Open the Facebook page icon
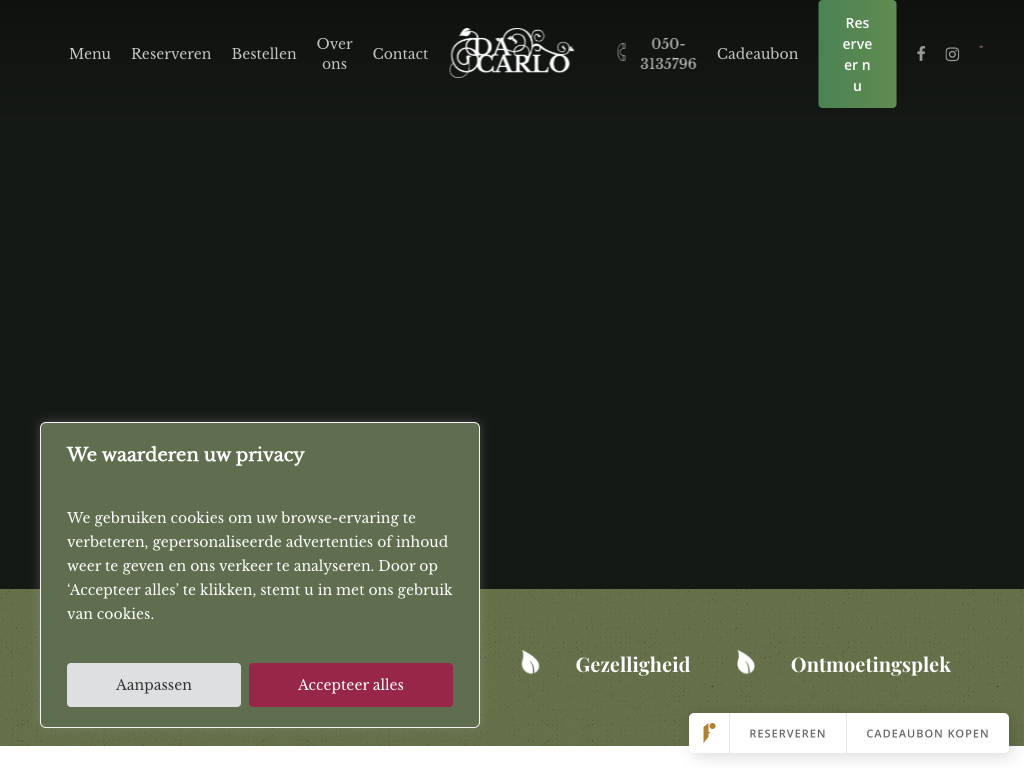Image resolution: width=1024 pixels, height=768 pixels. tap(921, 54)
